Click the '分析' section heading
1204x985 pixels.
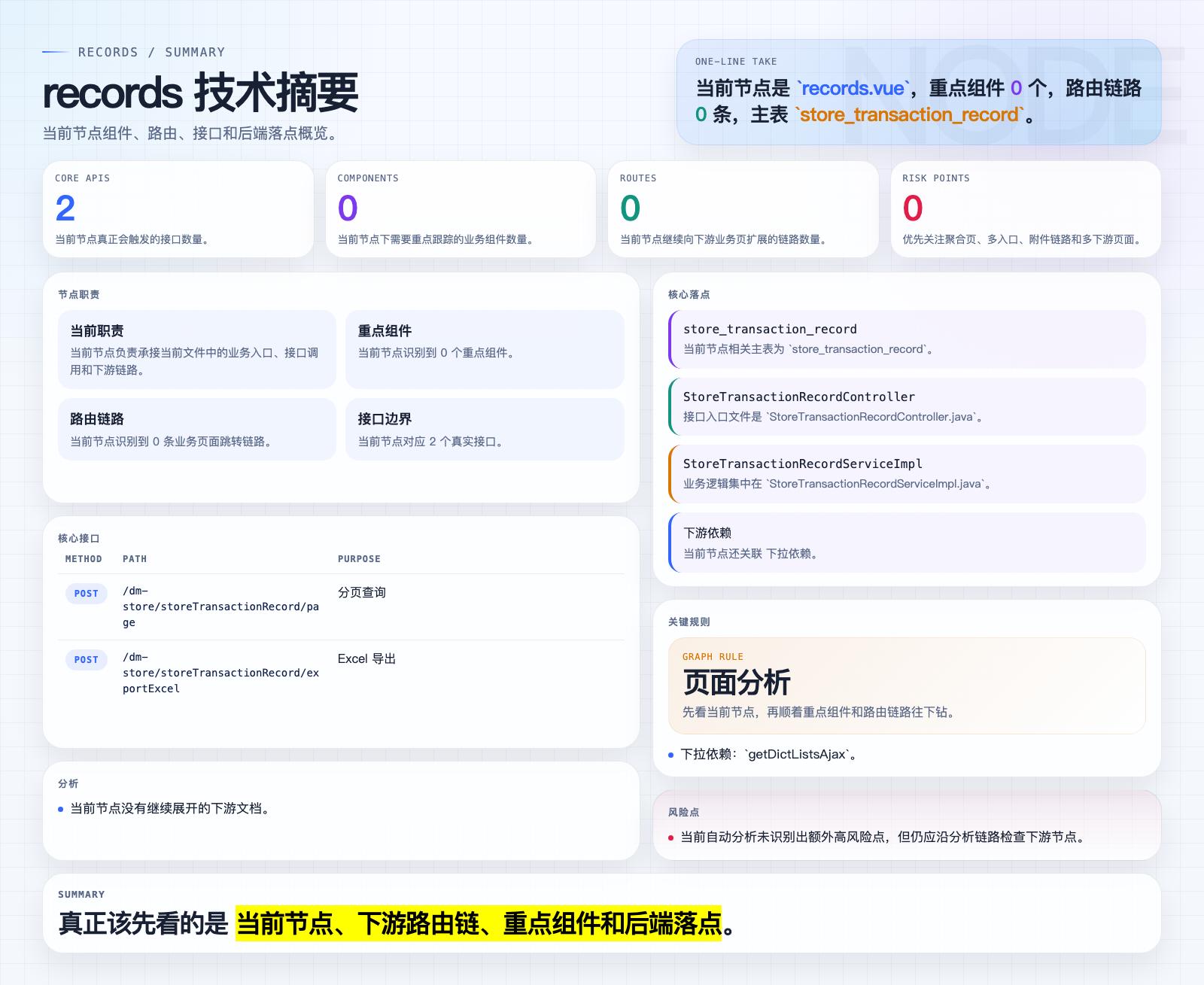click(68, 783)
